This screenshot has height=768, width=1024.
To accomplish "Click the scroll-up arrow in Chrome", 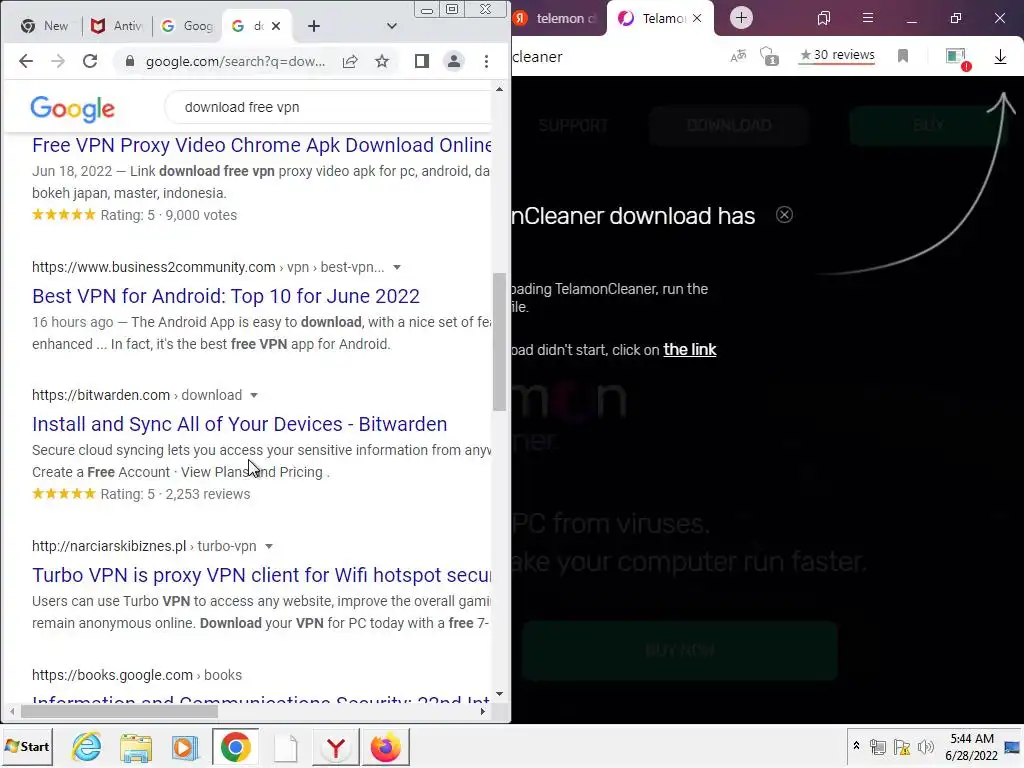I will point(500,89).
